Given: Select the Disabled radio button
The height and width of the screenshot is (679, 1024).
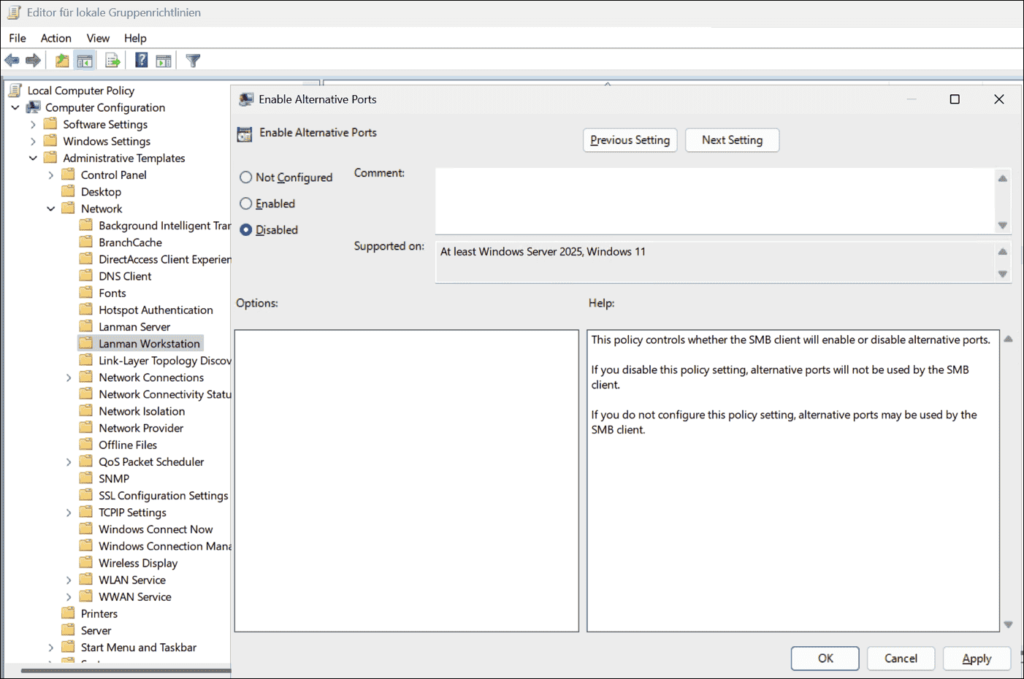Looking at the screenshot, I should click(x=246, y=230).
